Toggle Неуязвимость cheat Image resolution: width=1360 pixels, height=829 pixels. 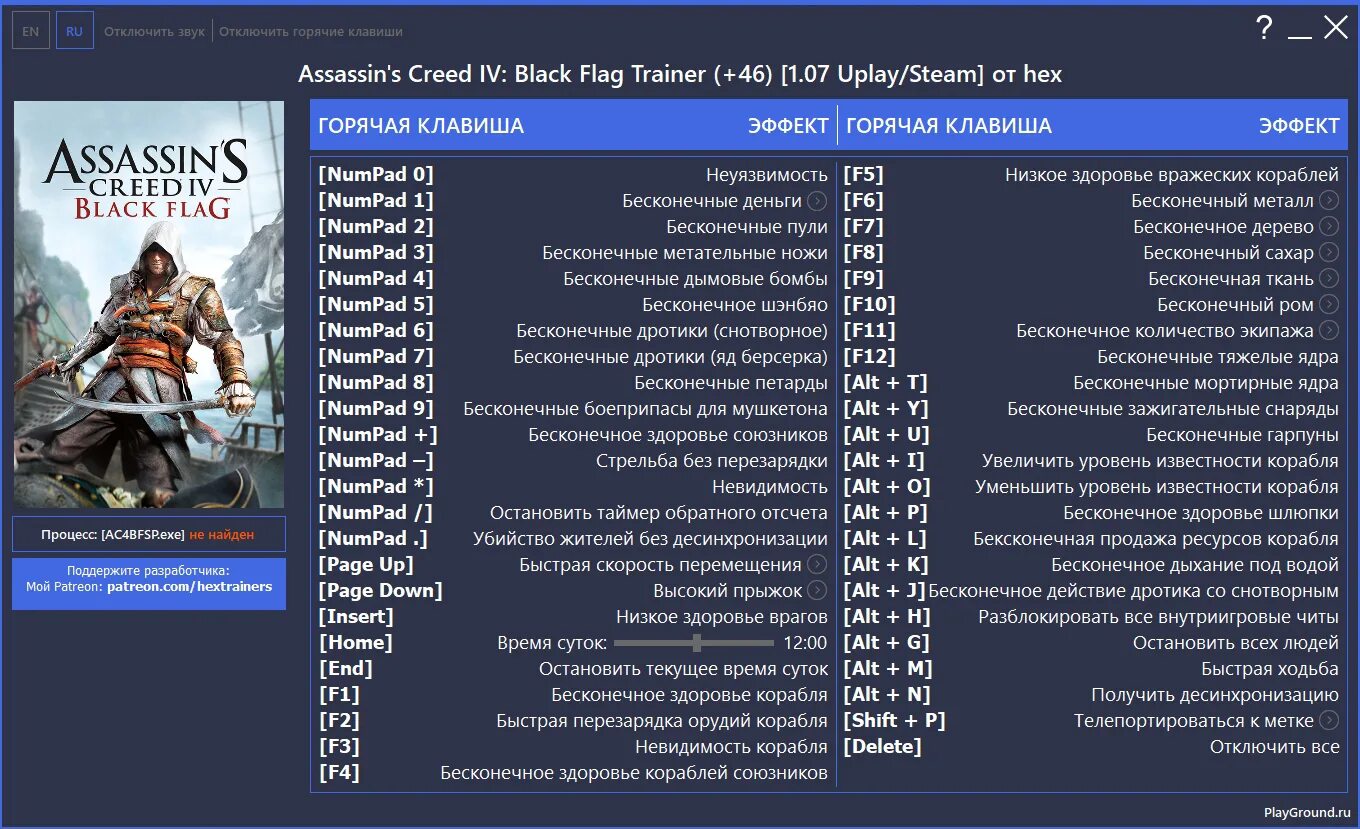click(x=767, y=175)
